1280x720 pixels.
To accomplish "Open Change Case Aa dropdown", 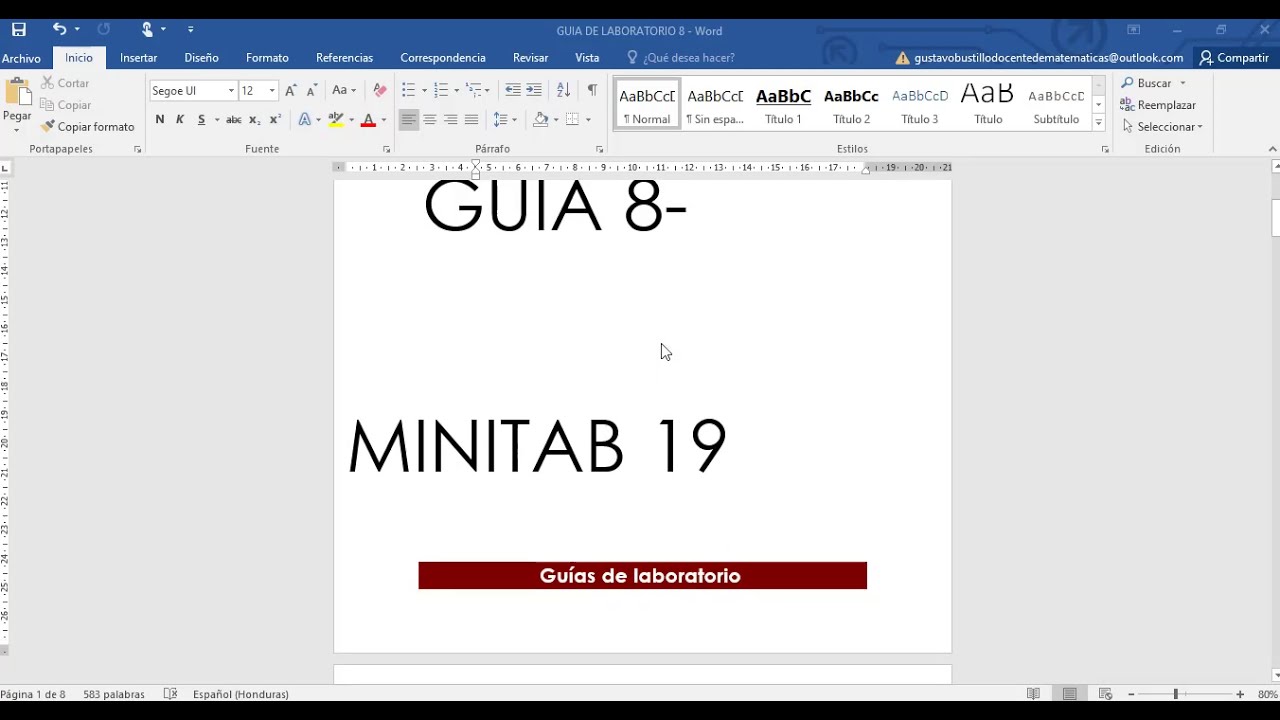I will coord(344,91).
